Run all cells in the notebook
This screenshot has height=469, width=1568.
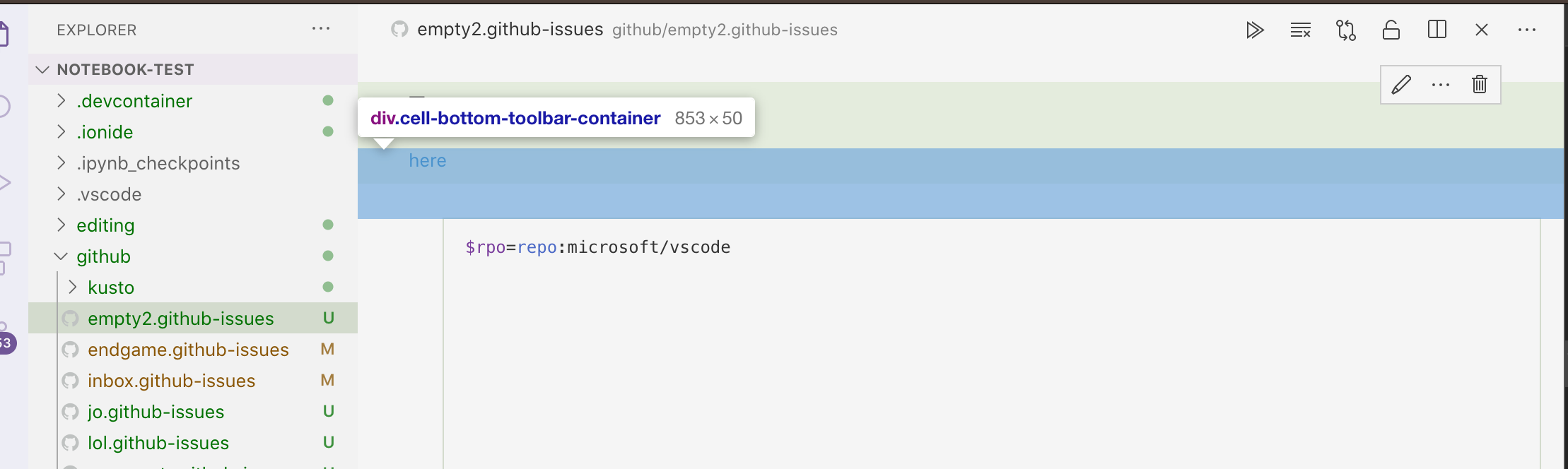(1256, 30)
